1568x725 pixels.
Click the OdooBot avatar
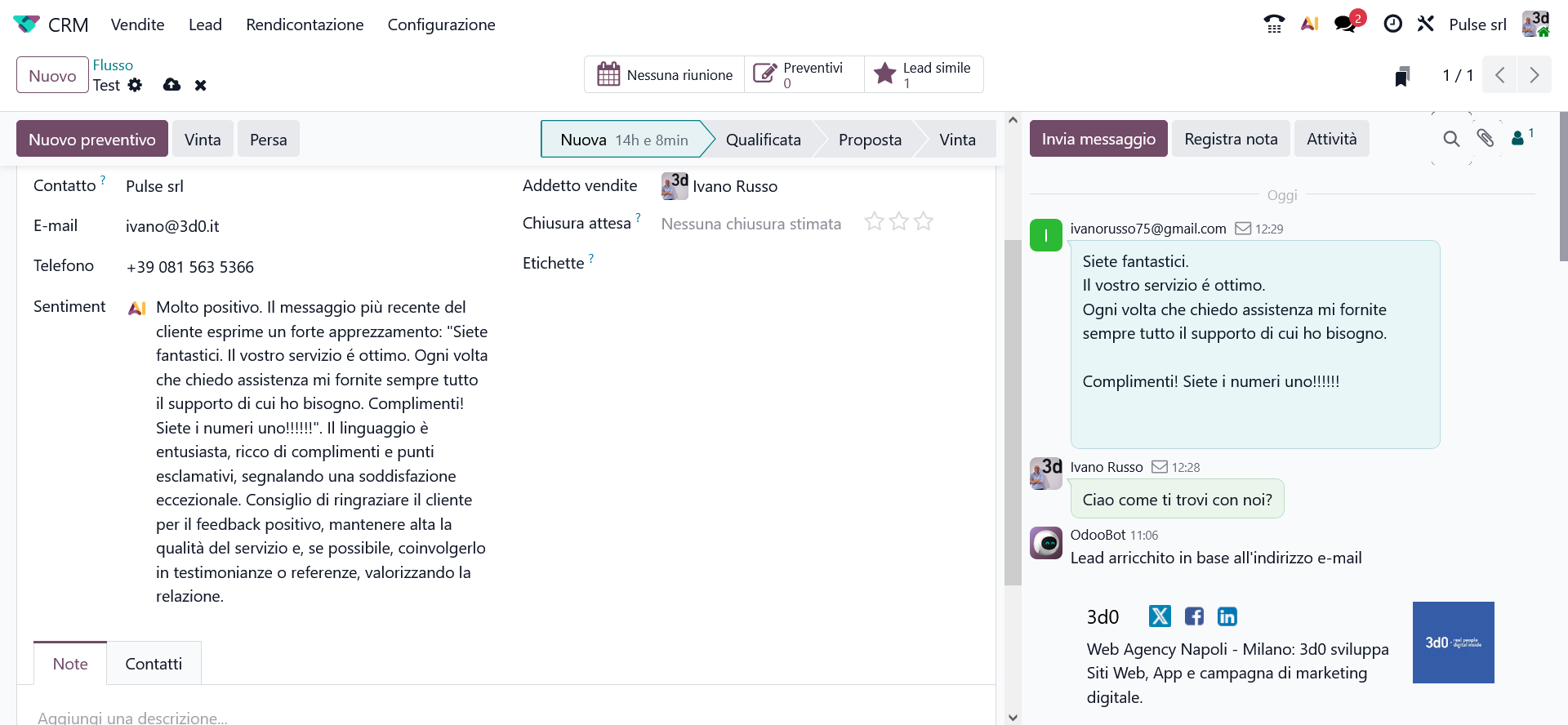pyautogui.click(x=1046, y=543)
